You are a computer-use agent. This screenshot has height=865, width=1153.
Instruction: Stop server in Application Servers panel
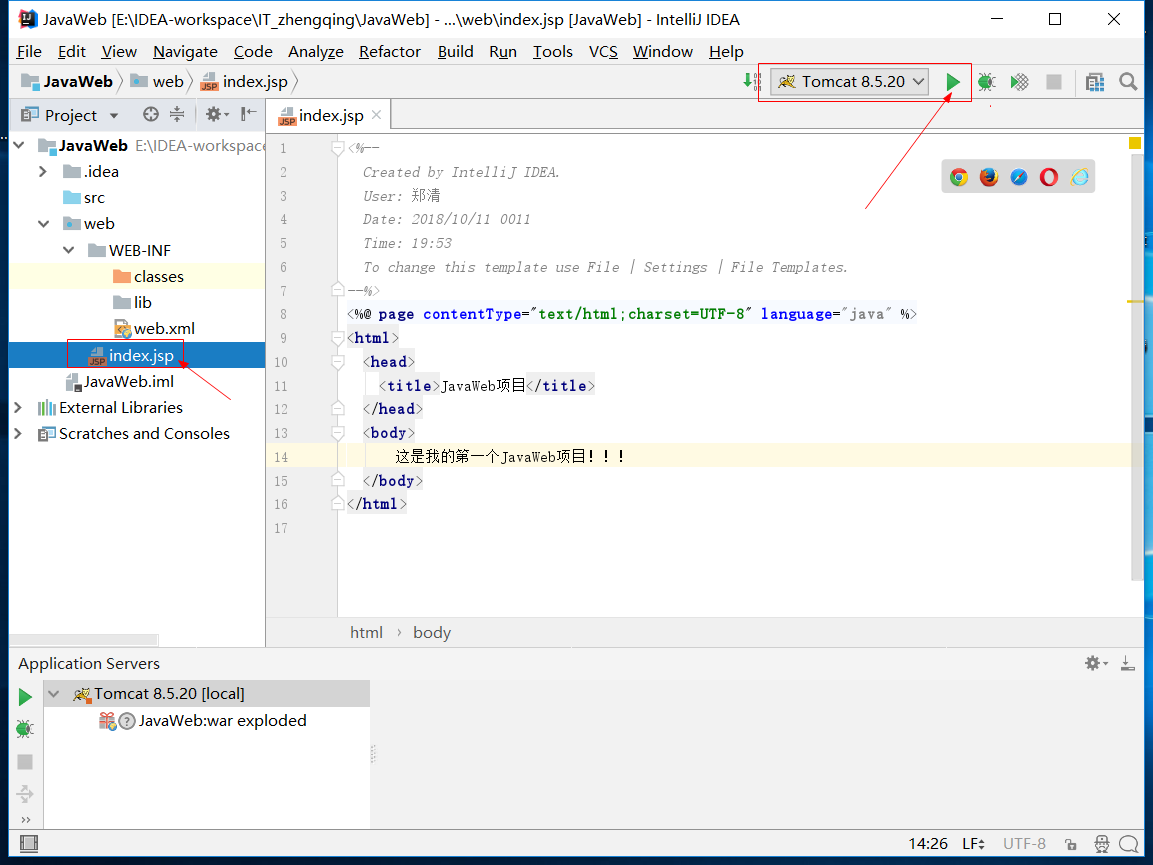[25, 761]
